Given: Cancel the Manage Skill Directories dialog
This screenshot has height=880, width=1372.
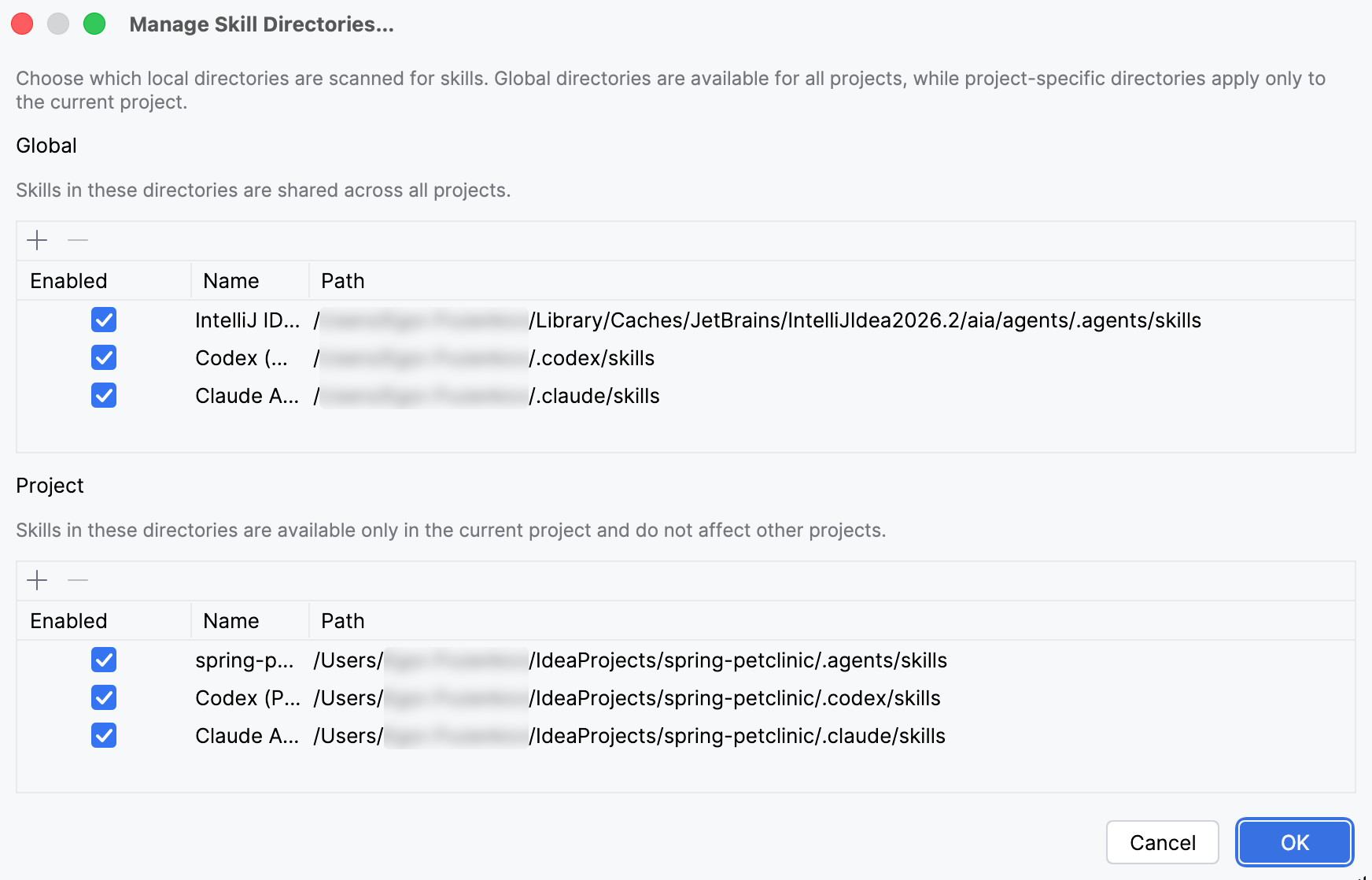Looking at the screenshot, I should [x=1162, y=843].
